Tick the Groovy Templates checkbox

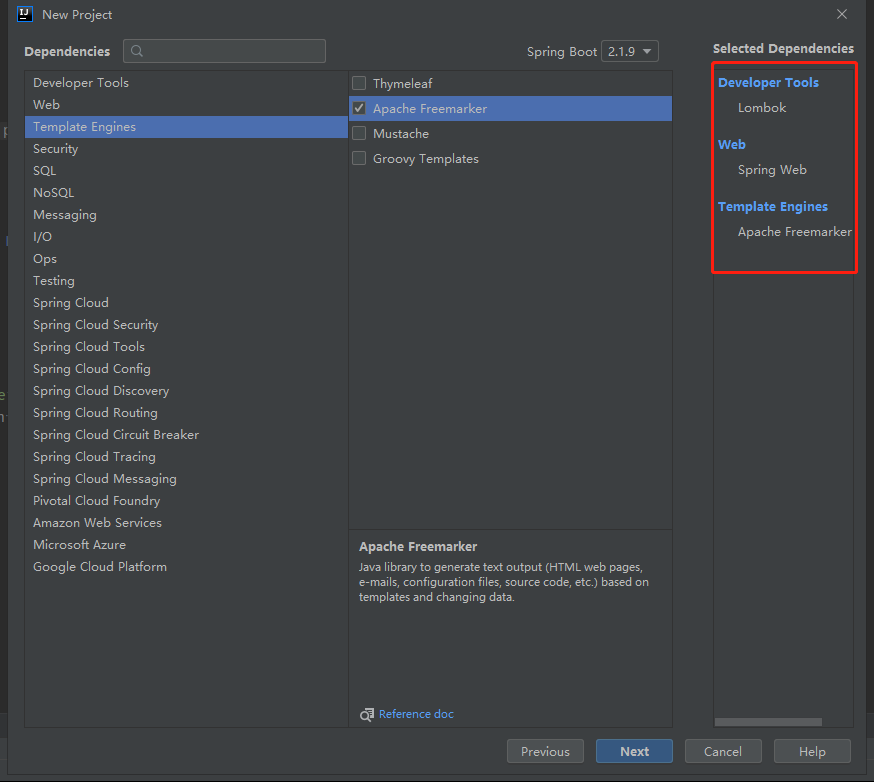coord(359,158)
